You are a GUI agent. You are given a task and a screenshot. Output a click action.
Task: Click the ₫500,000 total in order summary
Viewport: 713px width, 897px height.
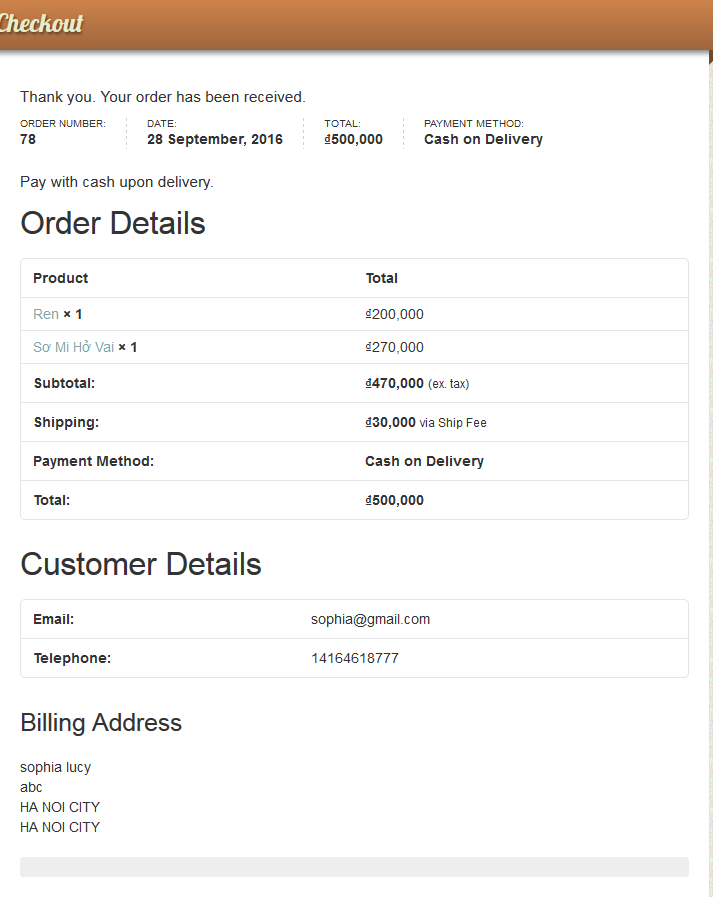(354, 139)
